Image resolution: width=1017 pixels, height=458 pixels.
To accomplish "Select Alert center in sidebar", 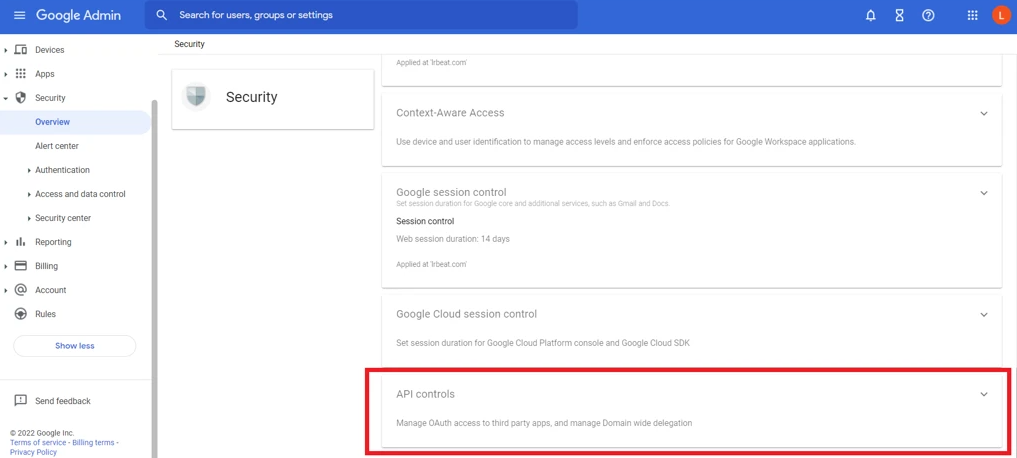I will [57, 146].
